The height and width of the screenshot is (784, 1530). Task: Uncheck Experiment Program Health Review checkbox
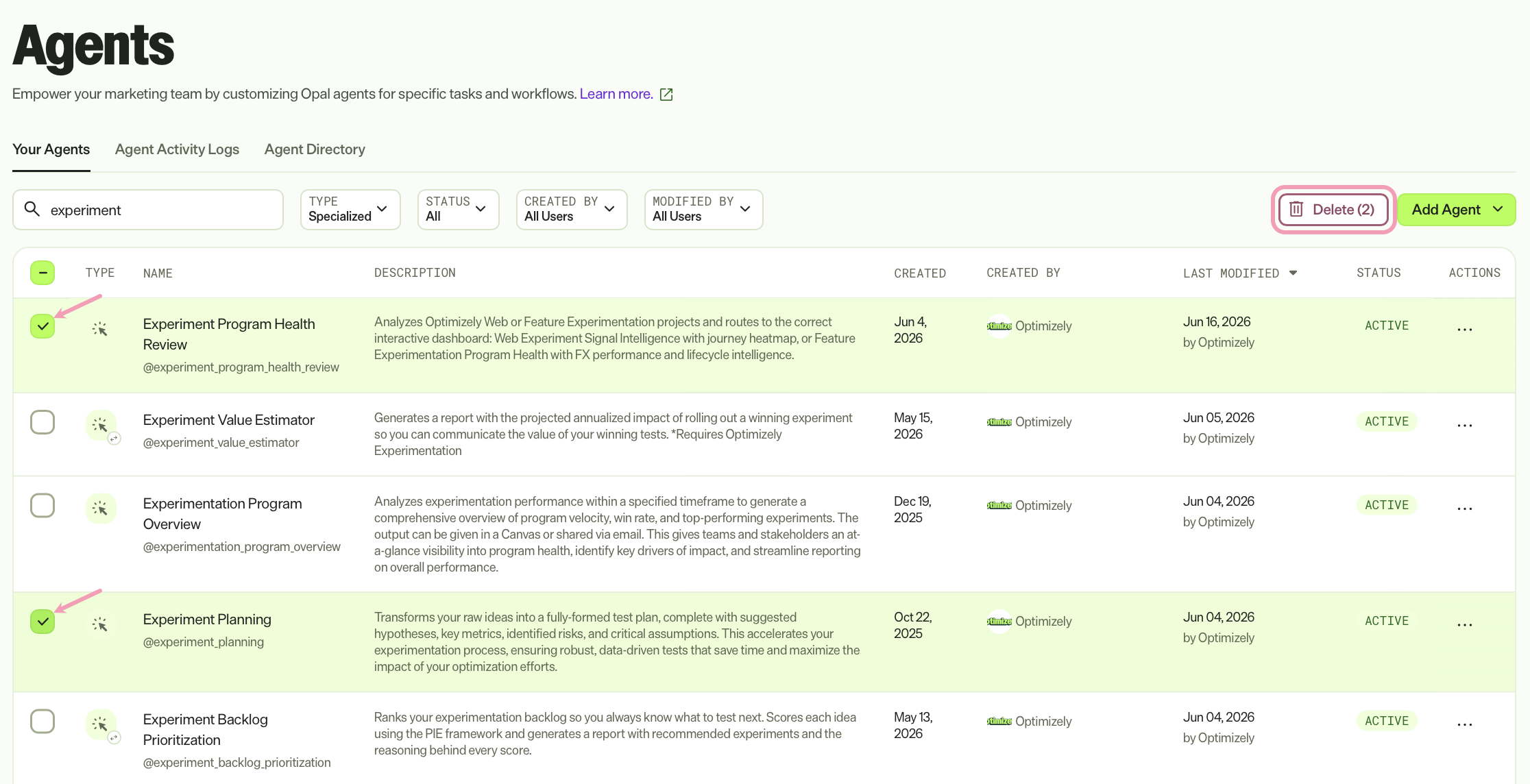pyautogui.click(x=42, y=326)
